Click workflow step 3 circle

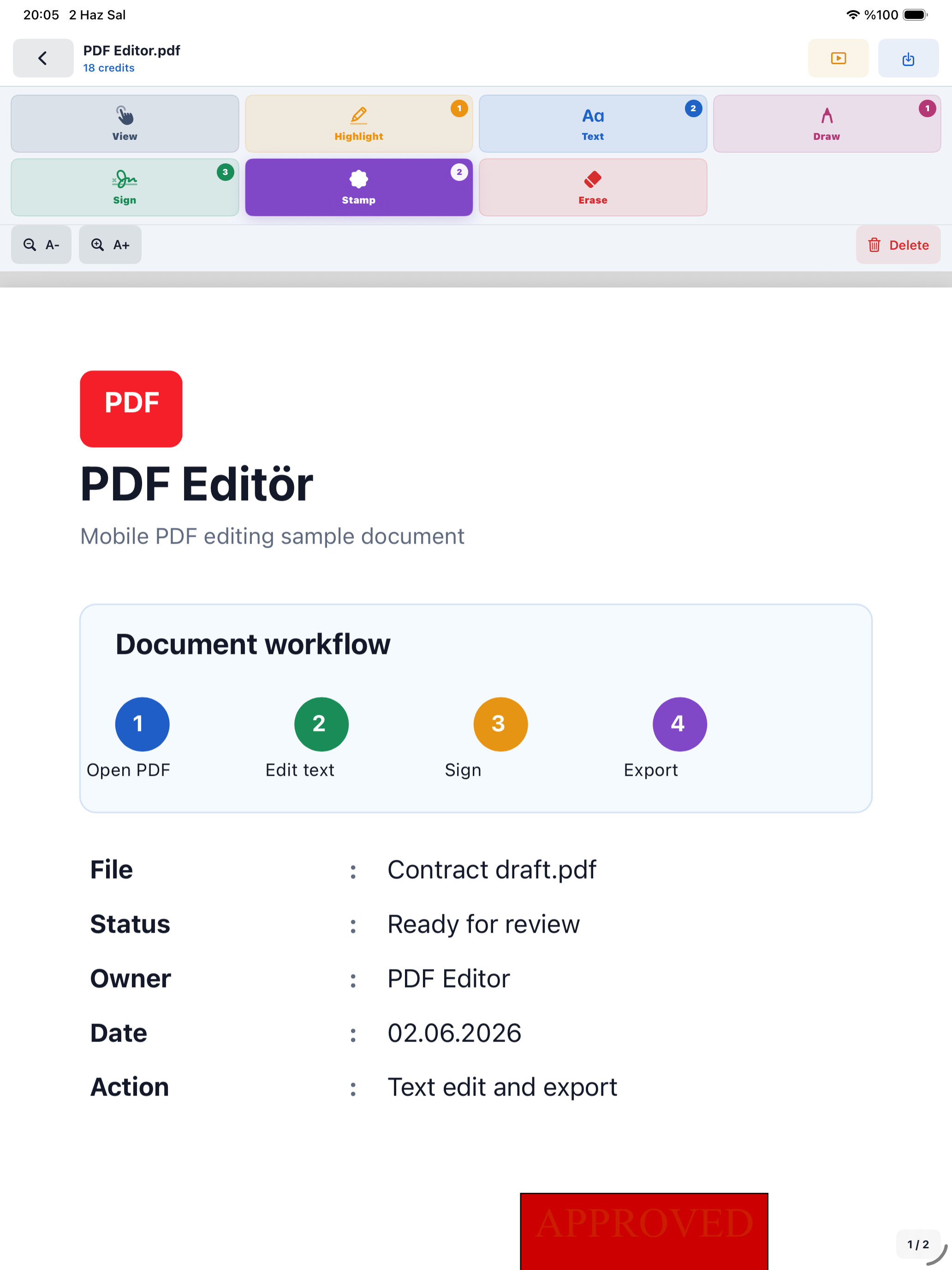tap(500, 724)
